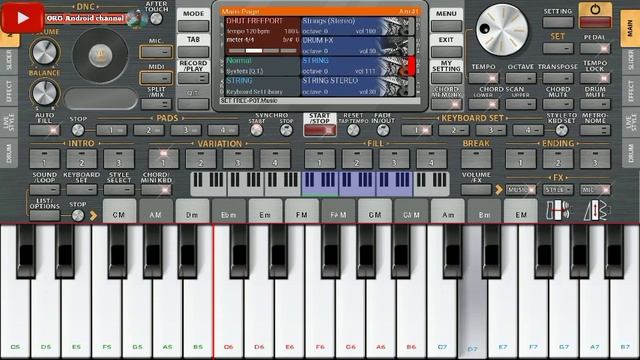
Task: Open the SETTING button
Action: [x=558, y=22]
